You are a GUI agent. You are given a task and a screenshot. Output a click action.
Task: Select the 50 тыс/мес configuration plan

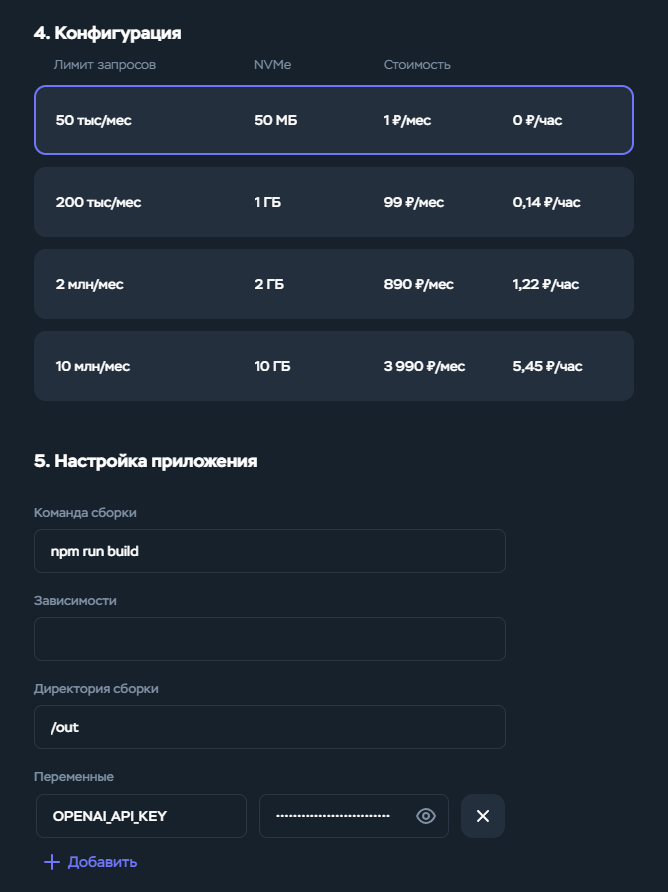point(334,120)
